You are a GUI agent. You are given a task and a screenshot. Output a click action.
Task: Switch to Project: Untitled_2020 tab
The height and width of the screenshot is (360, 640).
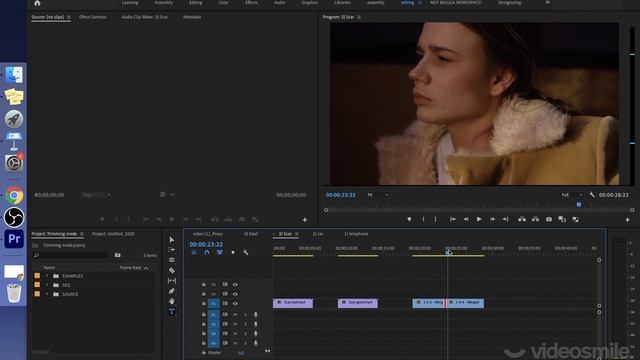pos(113,234)
